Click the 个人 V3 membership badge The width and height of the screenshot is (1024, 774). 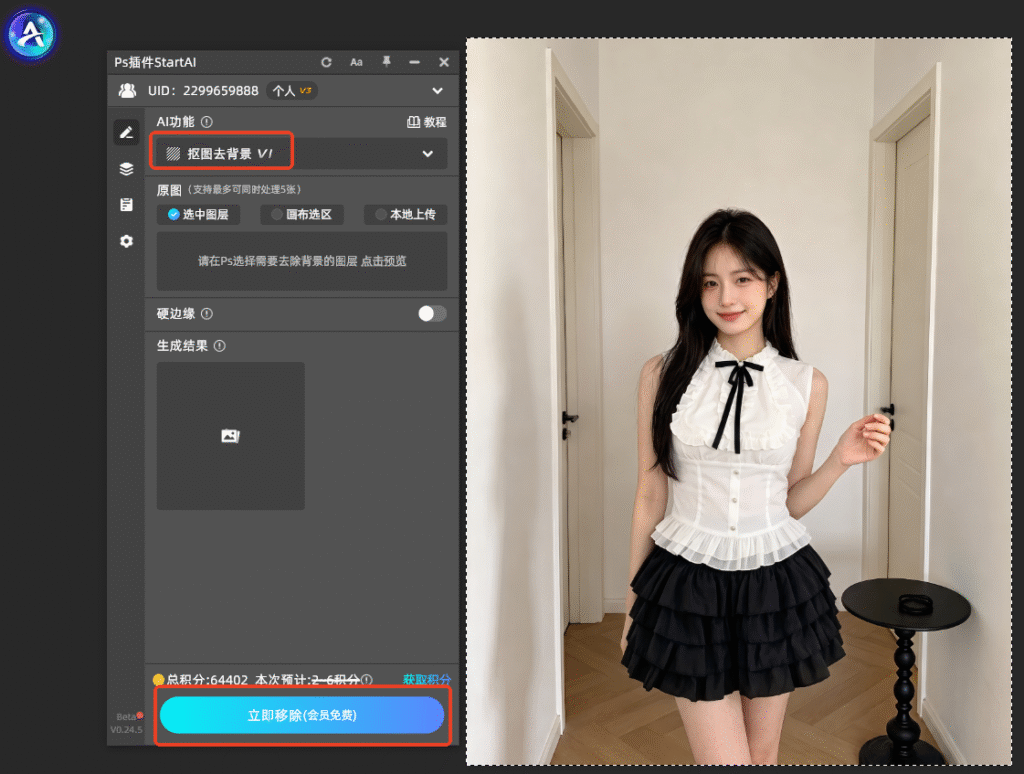292,91
